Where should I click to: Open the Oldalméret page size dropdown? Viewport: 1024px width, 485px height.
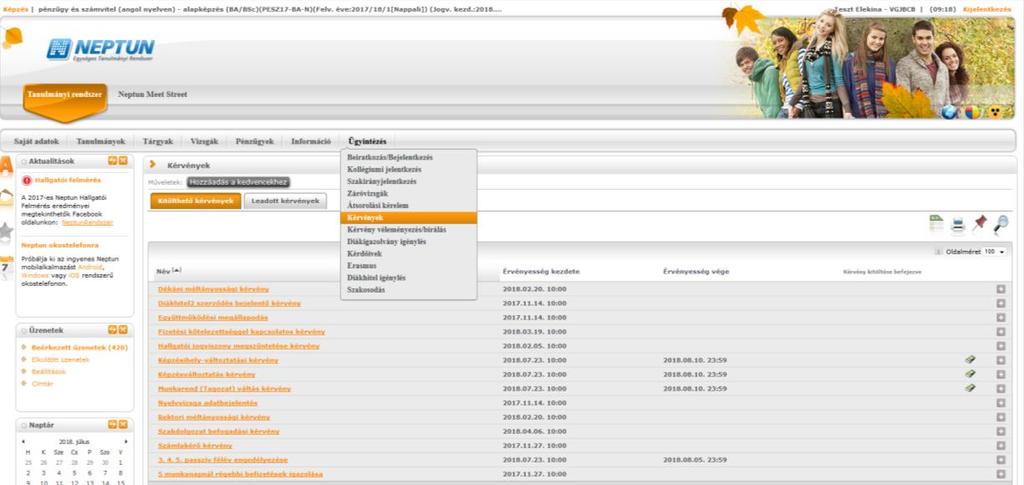point(995,251)
